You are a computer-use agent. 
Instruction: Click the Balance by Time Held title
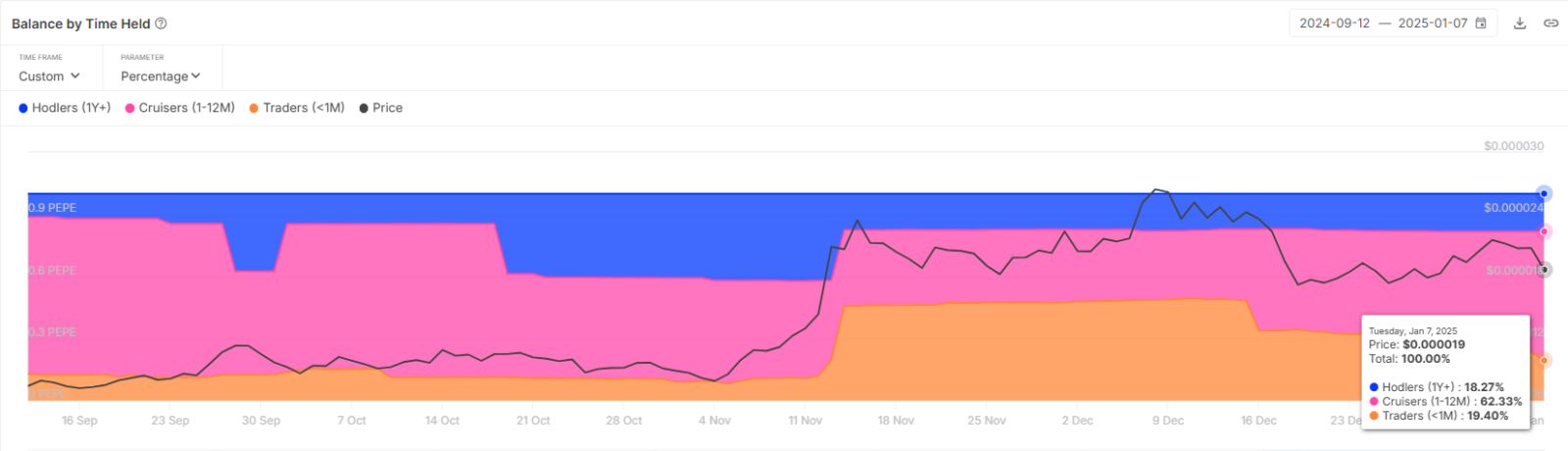(x=81, y=24)
